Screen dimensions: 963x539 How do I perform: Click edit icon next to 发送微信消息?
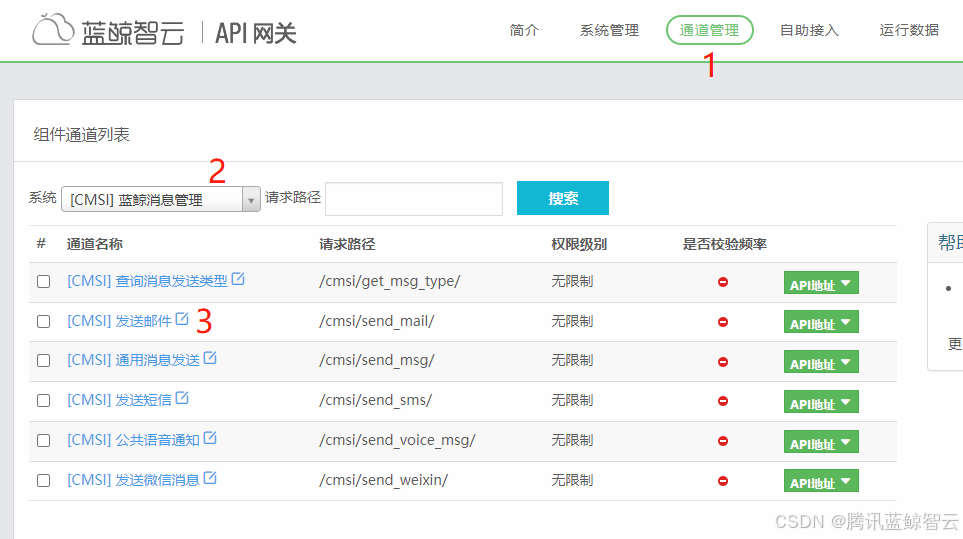[x=210, y=478]
